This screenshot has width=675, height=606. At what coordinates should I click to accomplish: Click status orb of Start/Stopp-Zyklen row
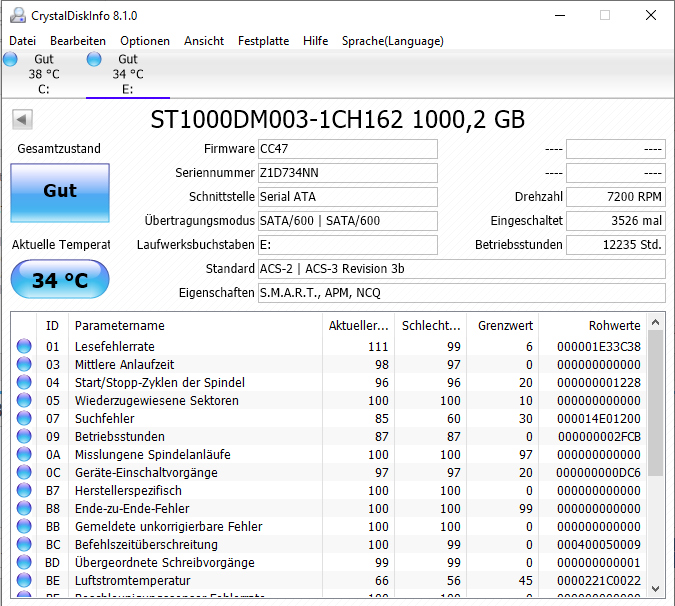click(24, 383)
